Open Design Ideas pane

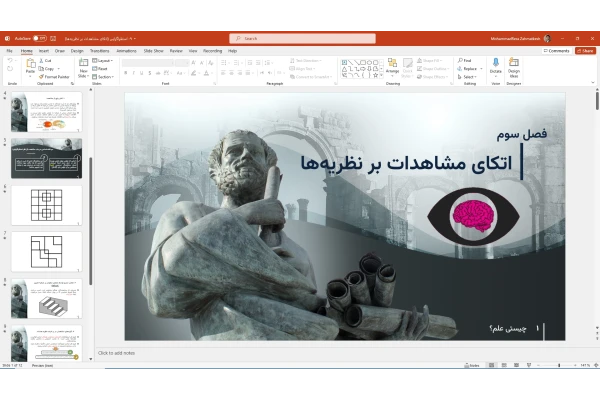pos(514,65)
